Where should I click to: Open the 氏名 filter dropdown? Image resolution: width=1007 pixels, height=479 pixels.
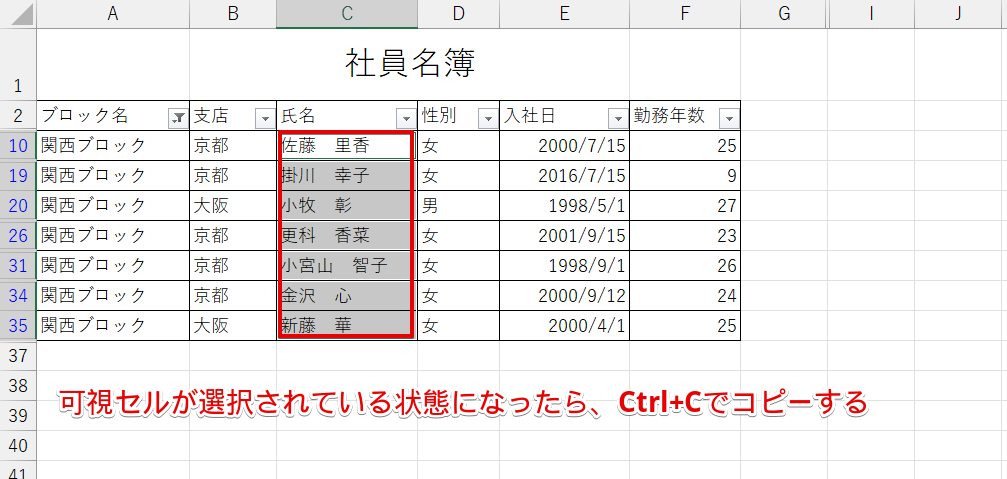coord(406,118)
